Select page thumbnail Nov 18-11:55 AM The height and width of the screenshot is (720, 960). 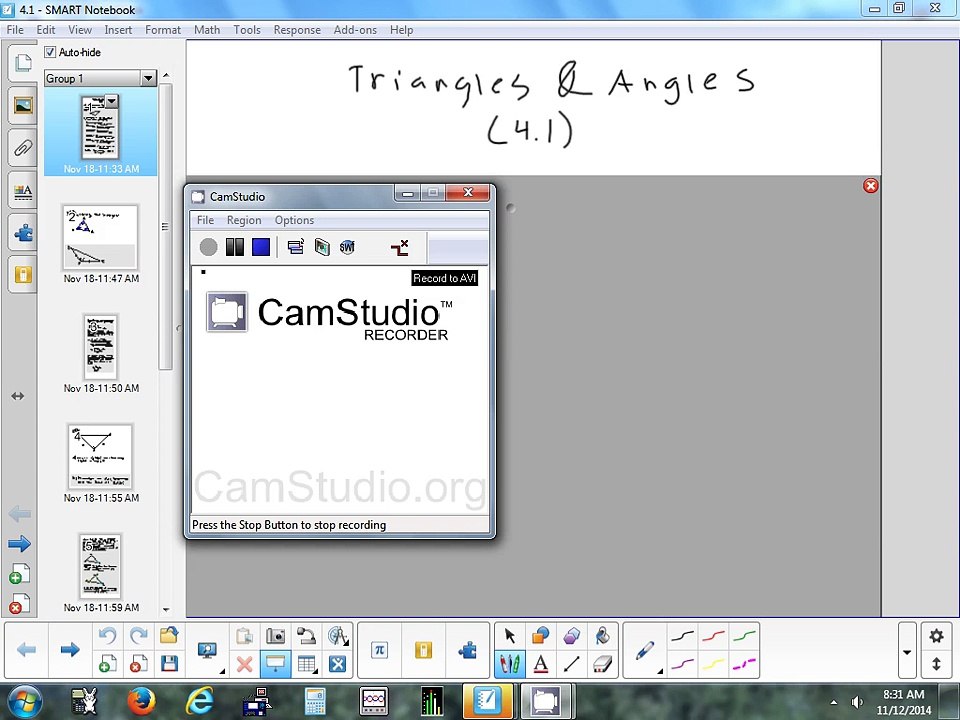click(100, 457)
